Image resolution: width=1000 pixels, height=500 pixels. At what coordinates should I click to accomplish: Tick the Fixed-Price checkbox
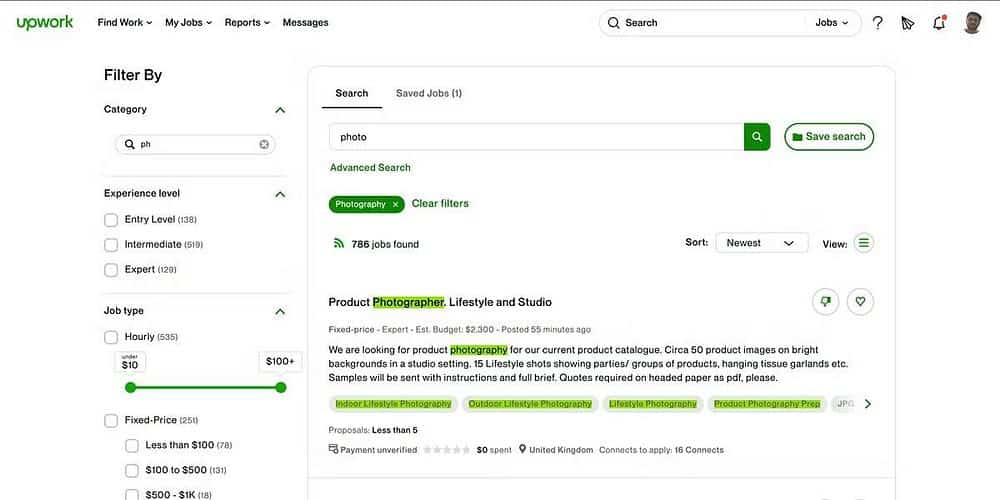coord(111,421)
